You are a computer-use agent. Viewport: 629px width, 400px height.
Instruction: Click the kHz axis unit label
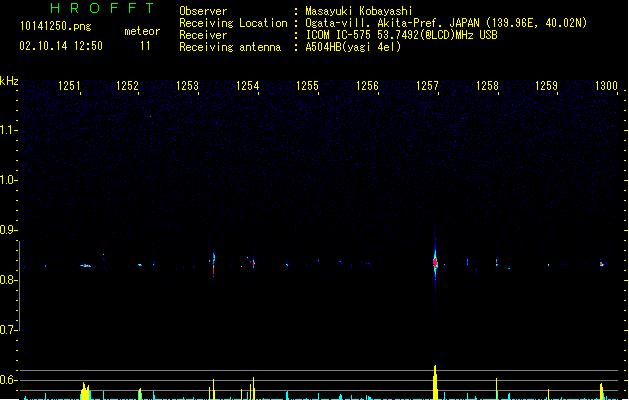tap(9, 81)
